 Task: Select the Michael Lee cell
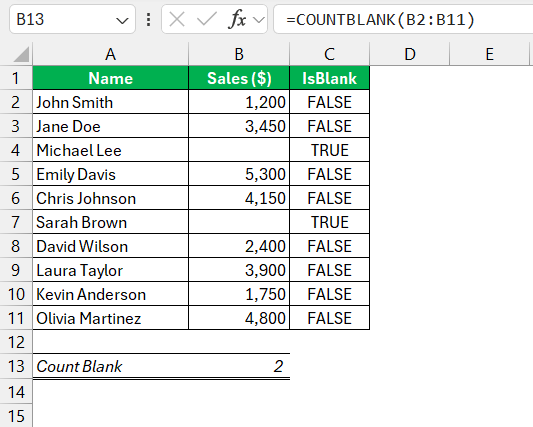[x=110, y=150]
